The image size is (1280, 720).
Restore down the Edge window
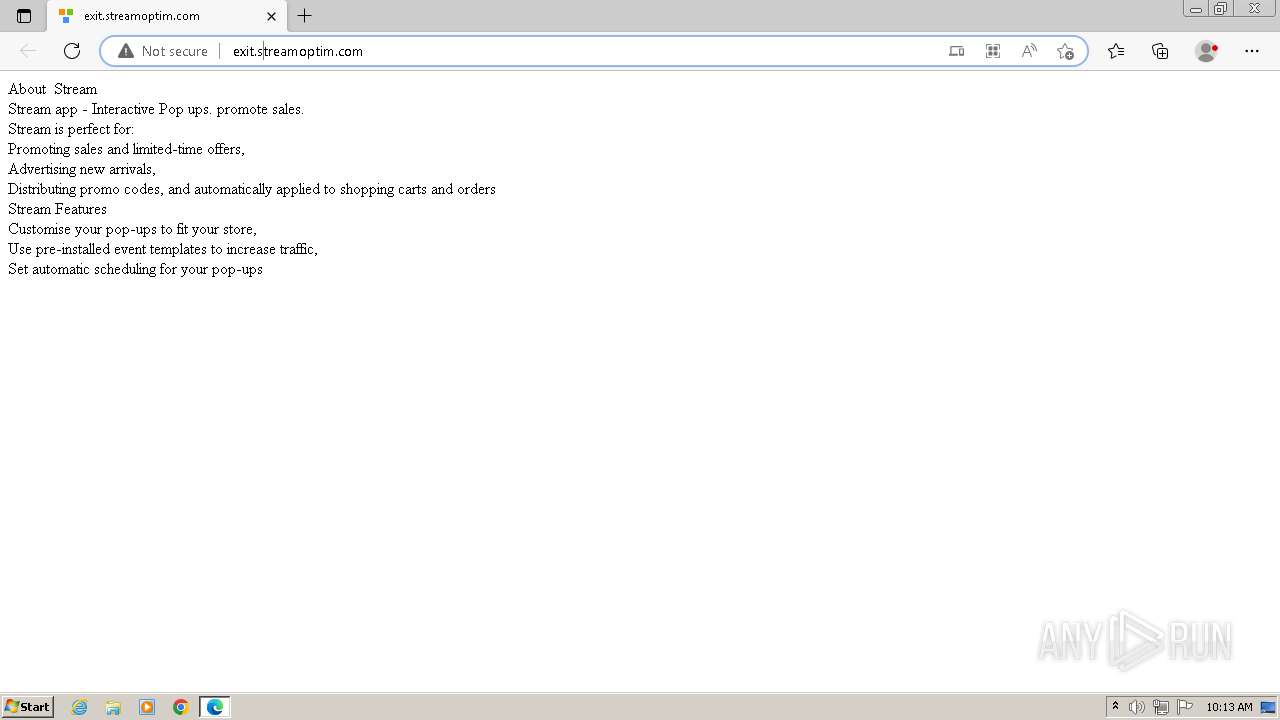click(1220, 9)
